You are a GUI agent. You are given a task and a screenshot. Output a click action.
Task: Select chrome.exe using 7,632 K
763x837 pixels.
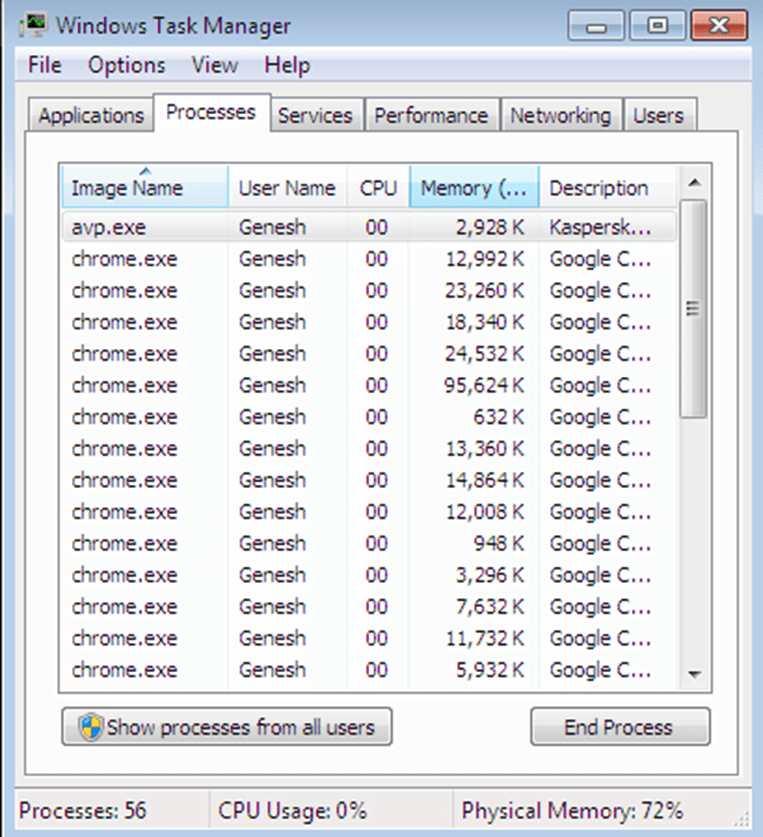click(x=369, y=606)
